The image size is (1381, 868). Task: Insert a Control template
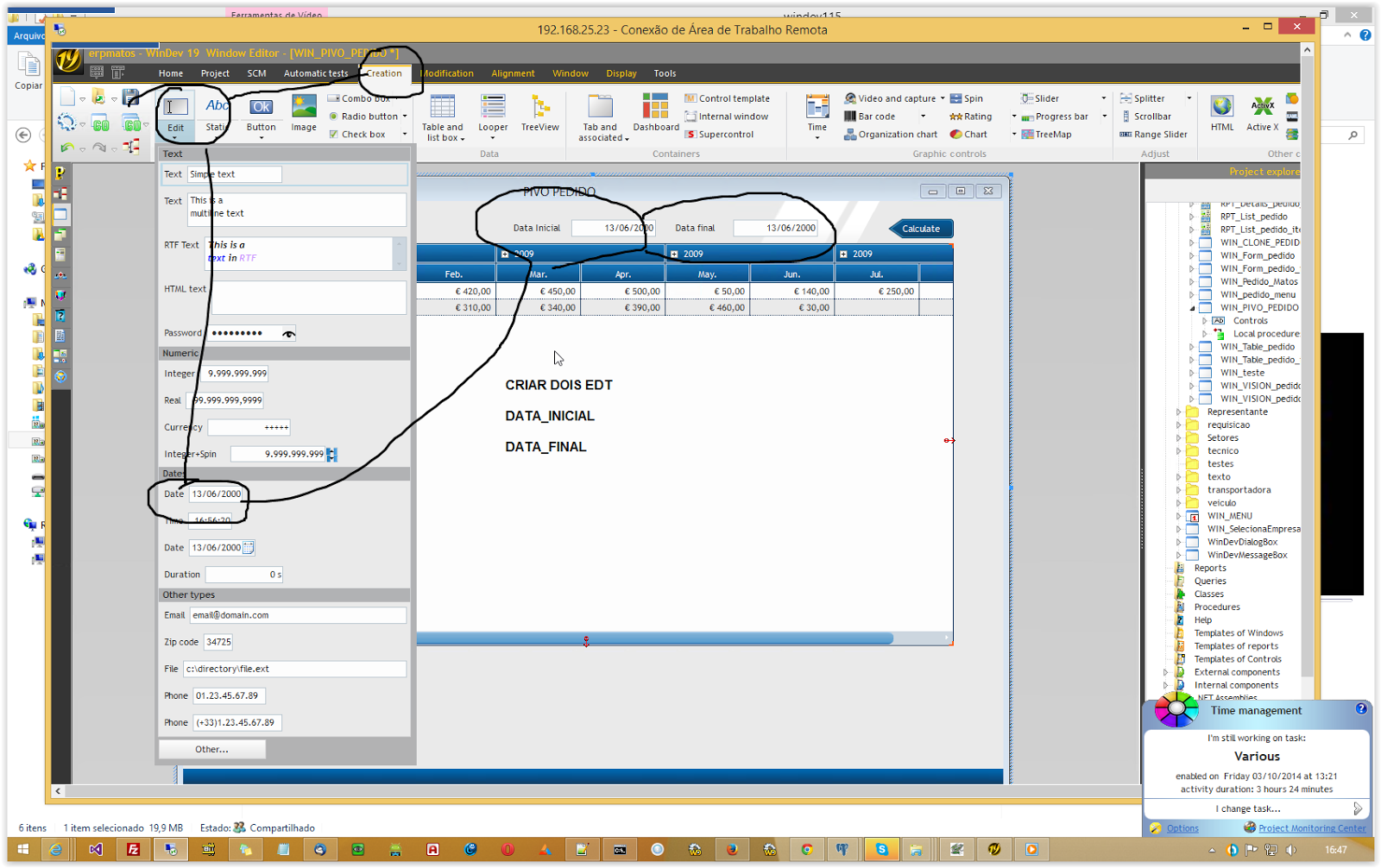point(728,98)
